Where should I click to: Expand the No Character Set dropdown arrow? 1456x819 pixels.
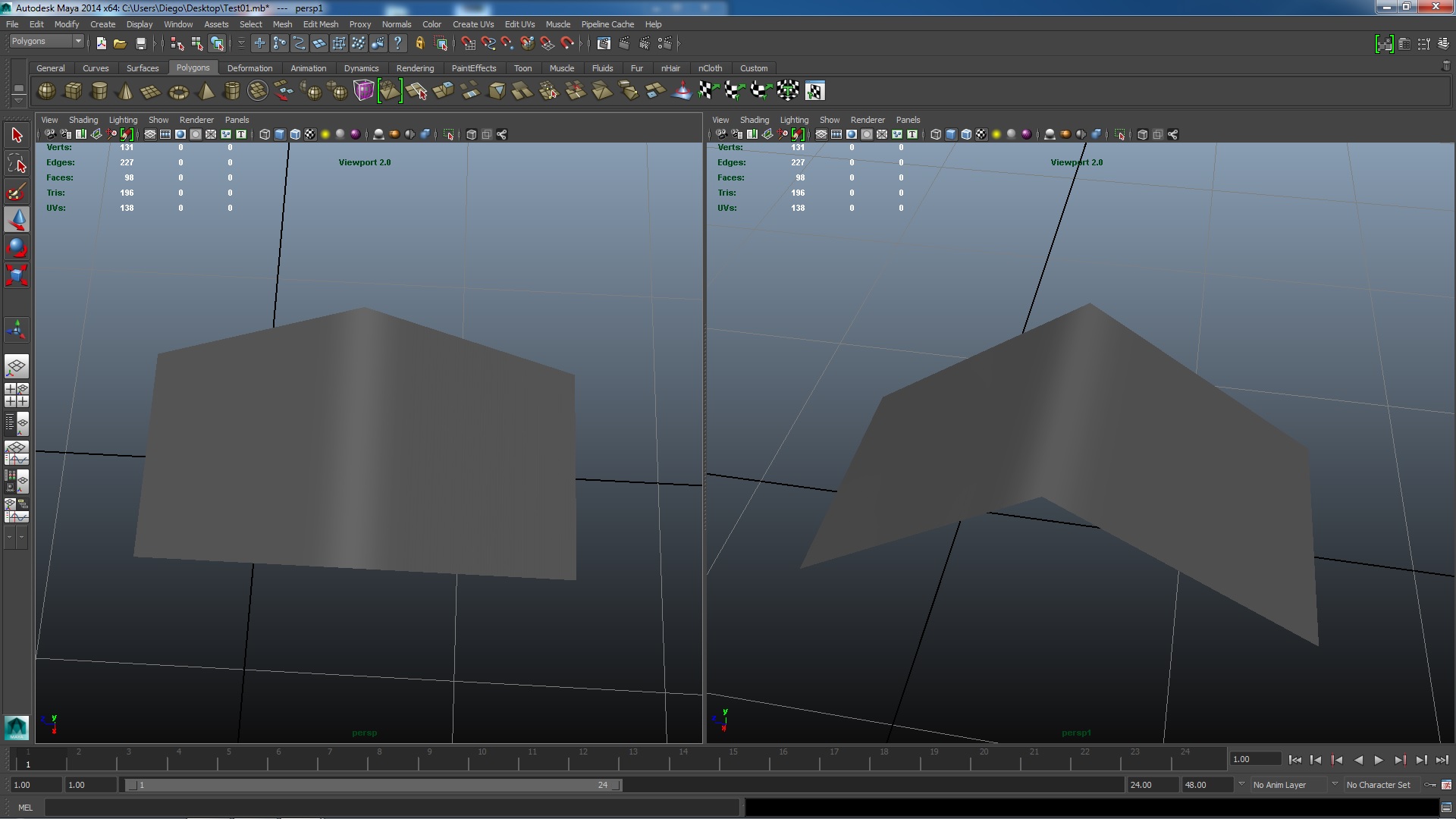(x=1335, y=785)
